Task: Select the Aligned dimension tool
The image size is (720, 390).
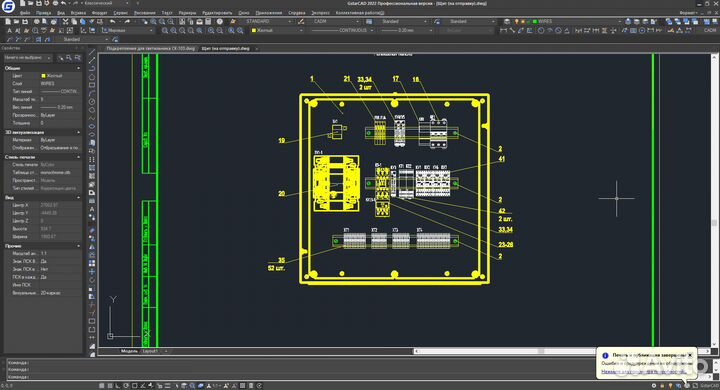Action: (512, 30)
